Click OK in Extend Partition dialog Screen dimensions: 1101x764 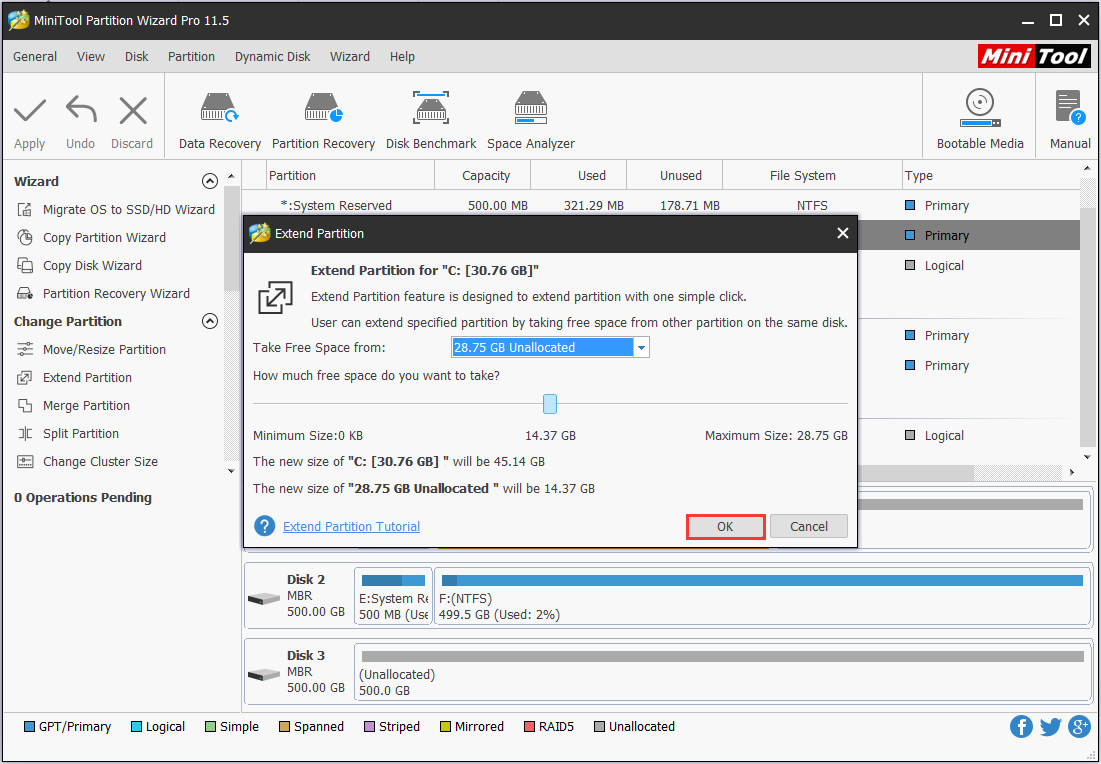tap(725, 527)
